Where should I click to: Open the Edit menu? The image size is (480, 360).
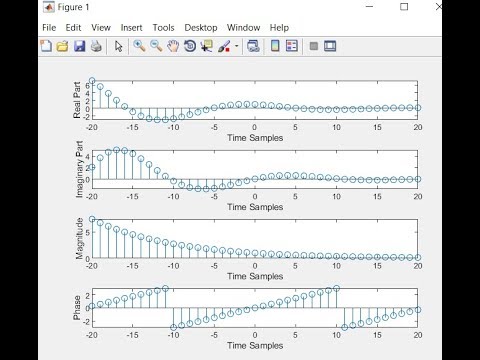(x=73, y=28)
